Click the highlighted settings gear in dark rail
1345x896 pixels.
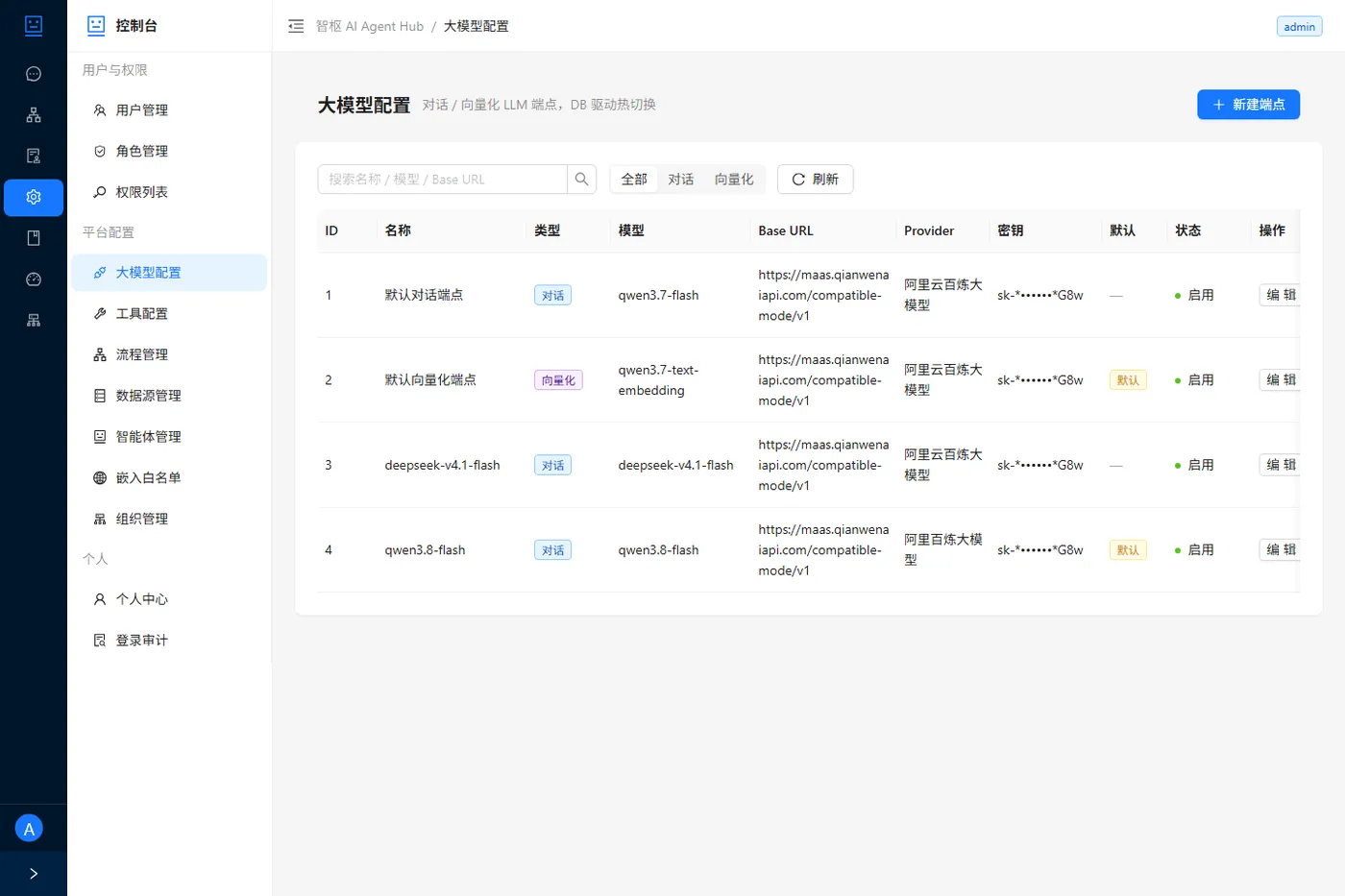(x=34, y=197)
